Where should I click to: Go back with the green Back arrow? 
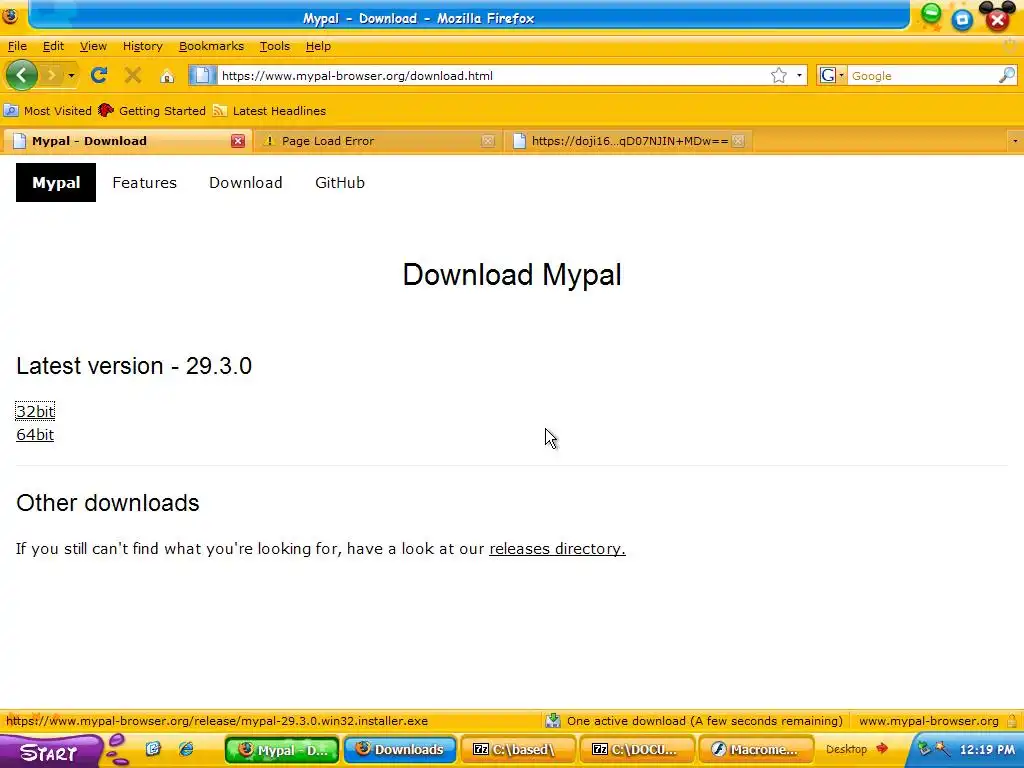(22, 75)
